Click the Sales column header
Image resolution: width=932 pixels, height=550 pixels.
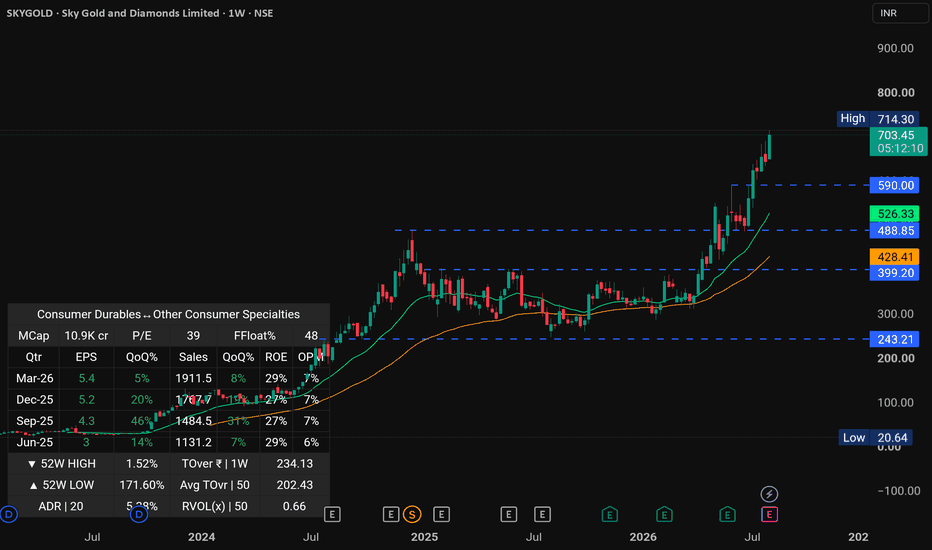pyautogui.click(x=193, y=357)
